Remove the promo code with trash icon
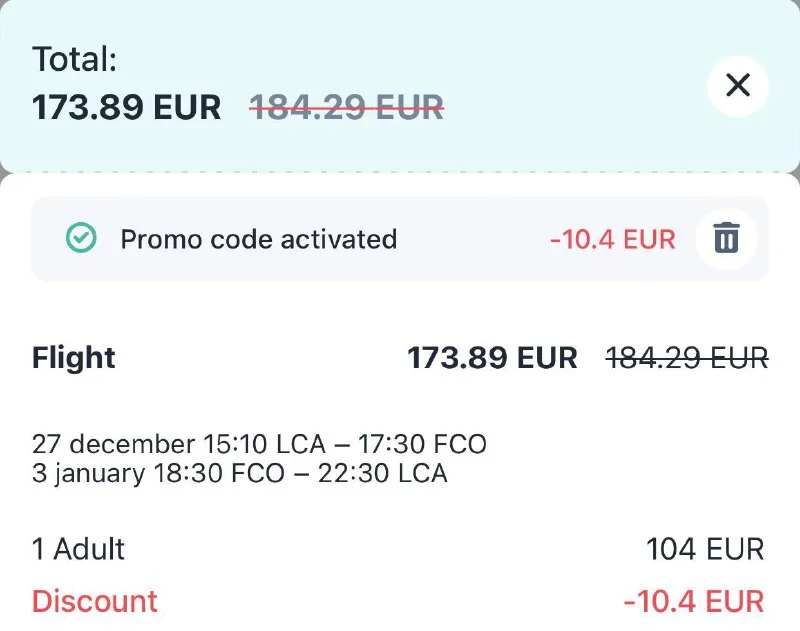The height and width of the screenshot is (631, 800). [x=726, y=239]
